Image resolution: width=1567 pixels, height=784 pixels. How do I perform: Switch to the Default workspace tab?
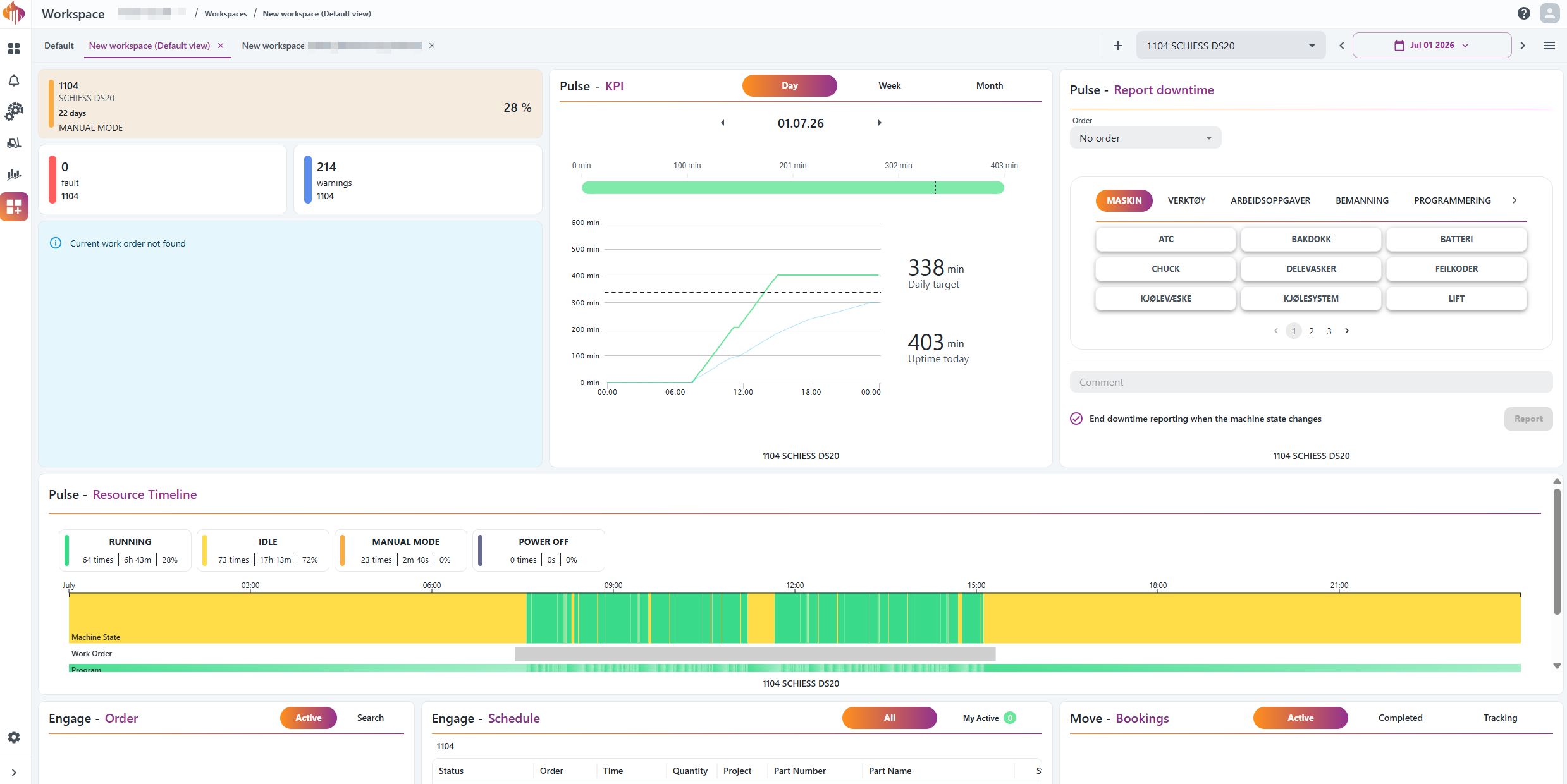59,46
